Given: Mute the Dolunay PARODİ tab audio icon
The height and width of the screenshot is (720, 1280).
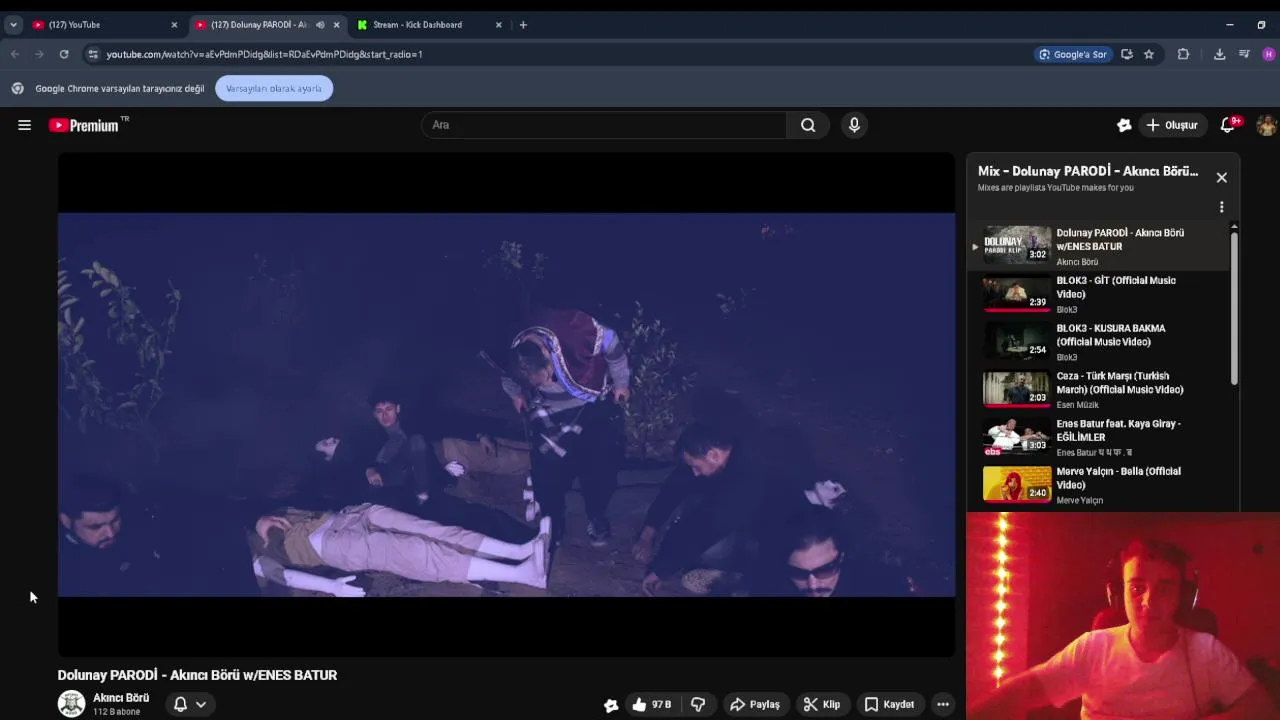Looking at the screenshot, I should [320, 25].
